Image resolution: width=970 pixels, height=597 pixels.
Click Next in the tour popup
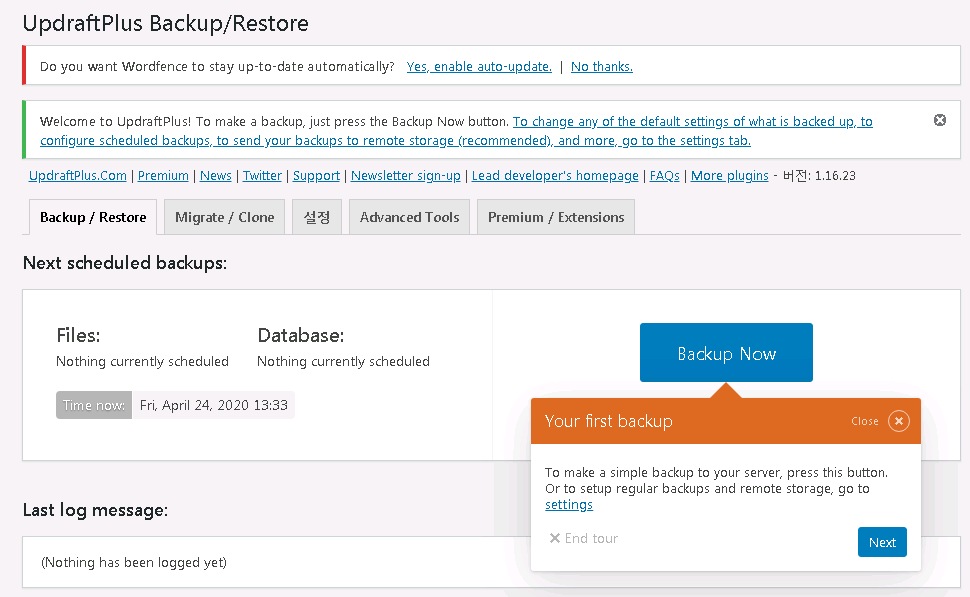click(882, 542)
